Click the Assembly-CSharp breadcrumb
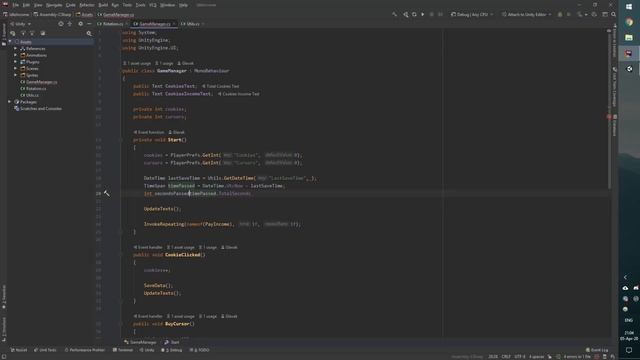Viewport: 640px width, 360px height. (x=53, y=14)
